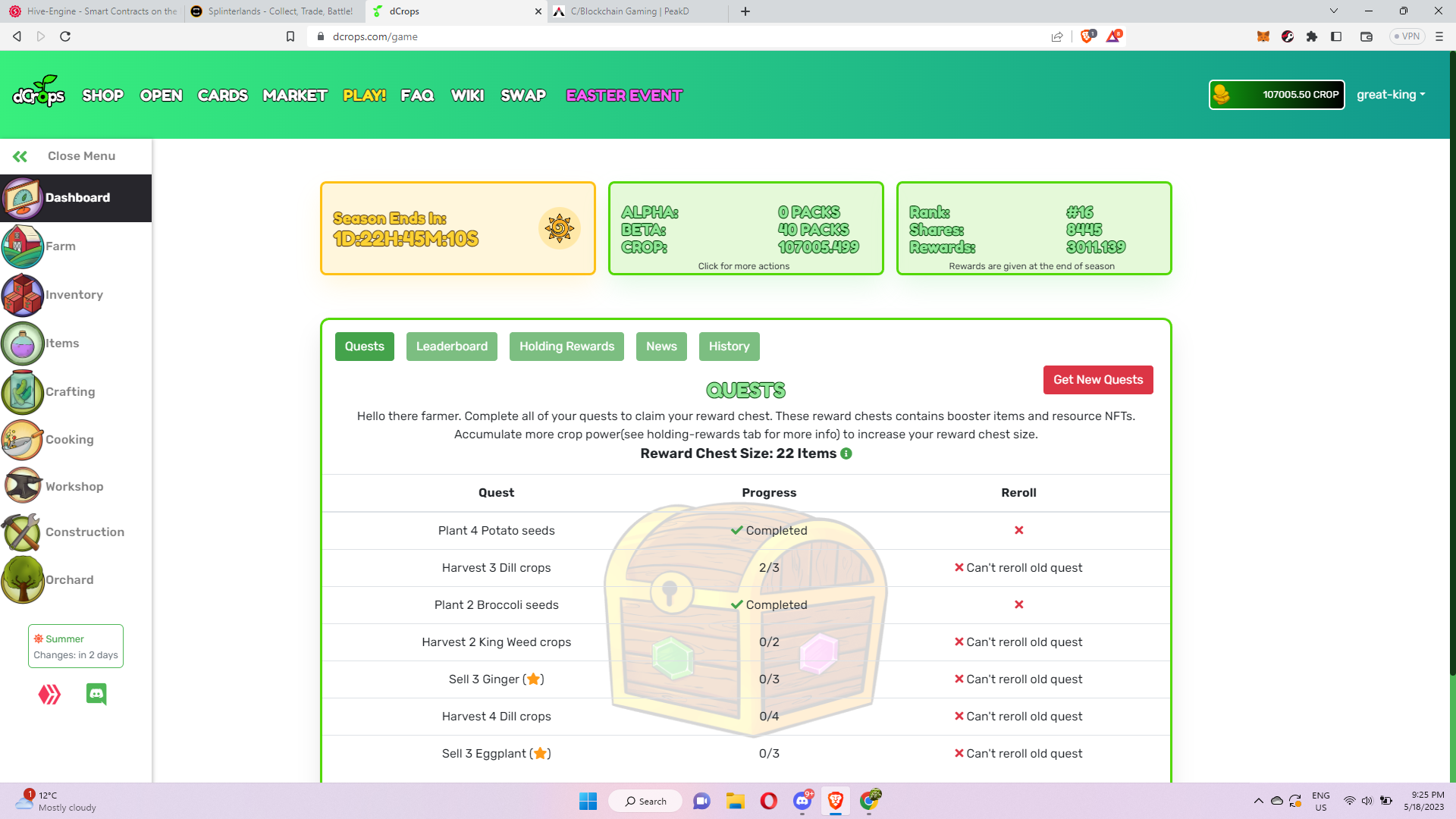
Task: Open the Discord icon in sidebar
Action: pyautogui.click(x=96, y=694)
